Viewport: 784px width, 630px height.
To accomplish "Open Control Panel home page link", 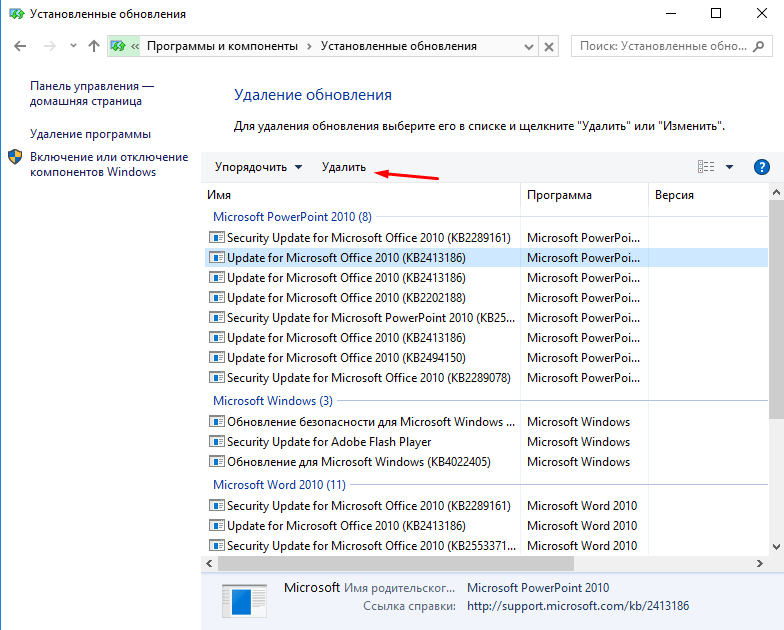I will pos(92,94).
